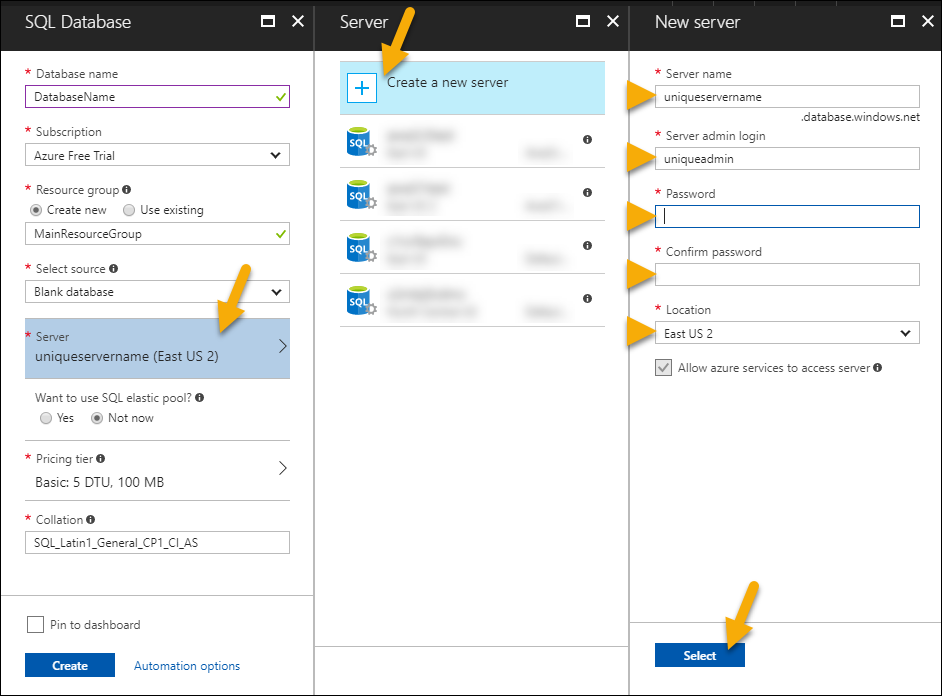Click the plus icon for Create a new server
942x696 pixels.
362,88
